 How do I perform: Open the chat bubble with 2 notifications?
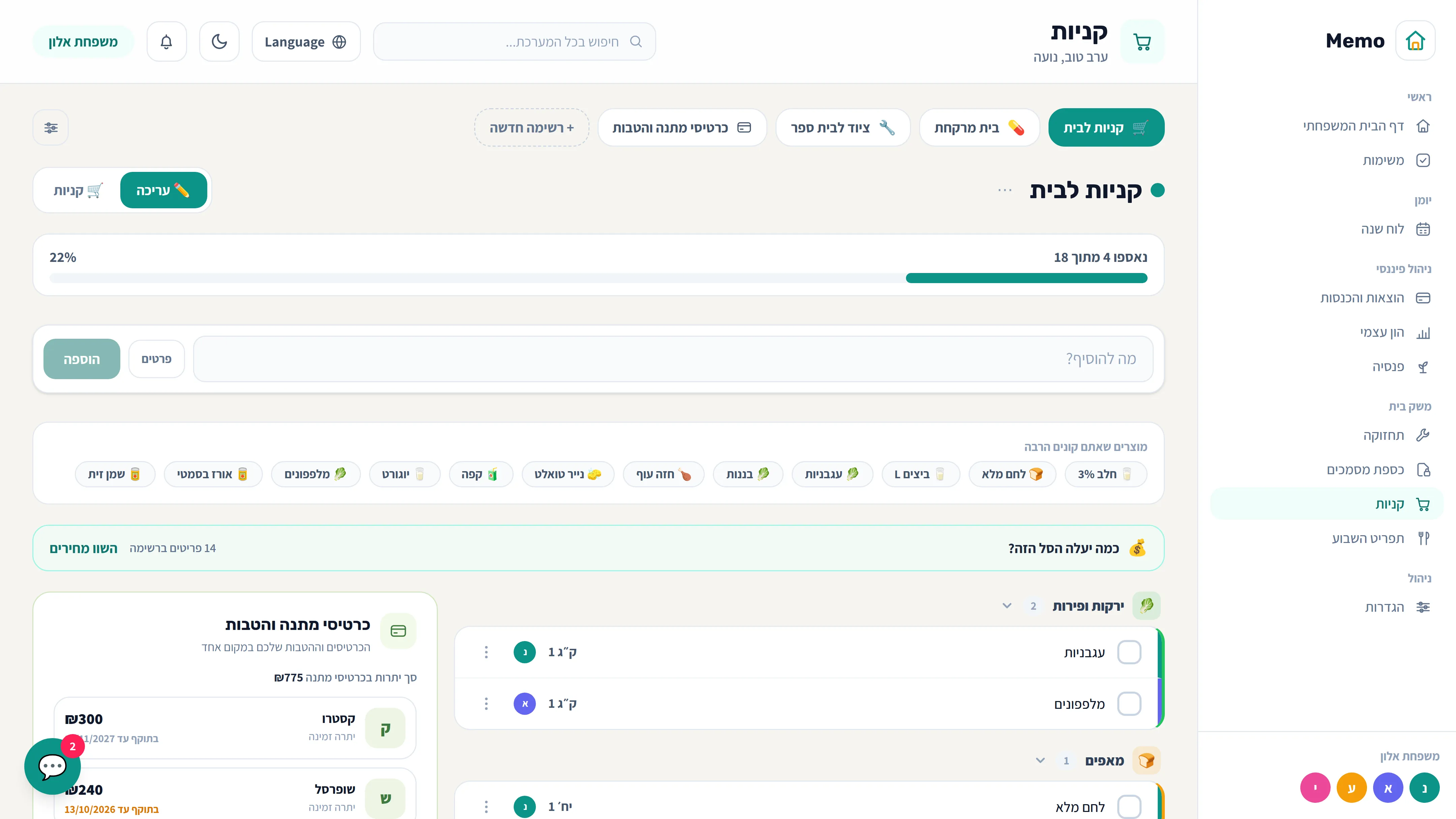coord(53,766)
